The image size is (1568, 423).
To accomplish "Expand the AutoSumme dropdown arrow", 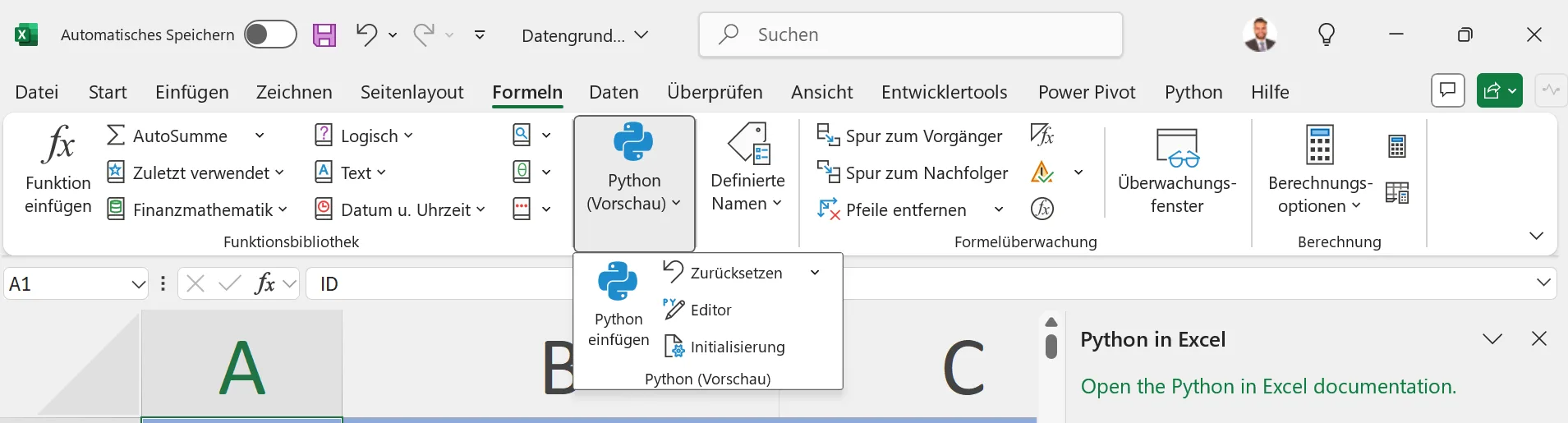I will [x=260, y=136].
